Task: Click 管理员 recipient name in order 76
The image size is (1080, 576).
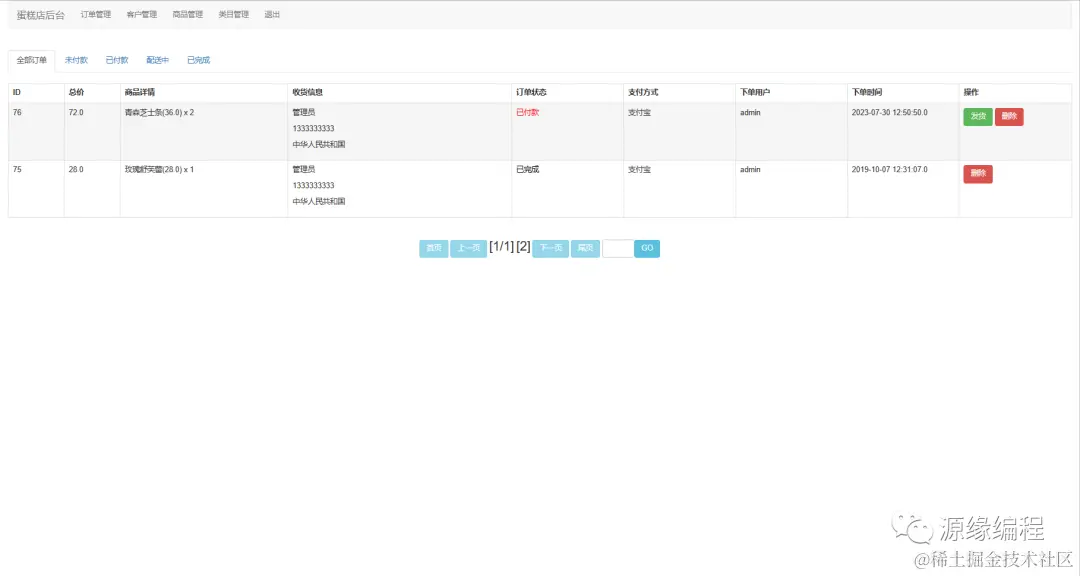Action: tap(304, 112)
